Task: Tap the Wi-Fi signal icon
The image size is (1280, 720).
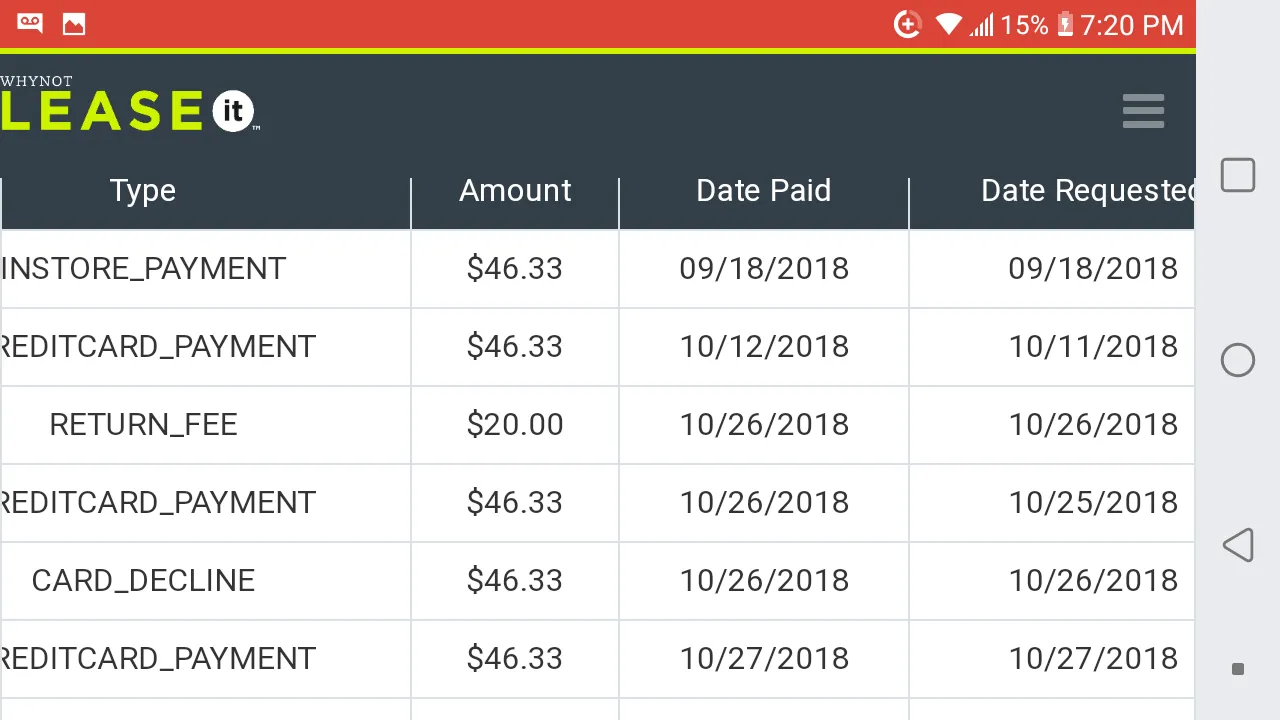Action: [x=948, y=24]
